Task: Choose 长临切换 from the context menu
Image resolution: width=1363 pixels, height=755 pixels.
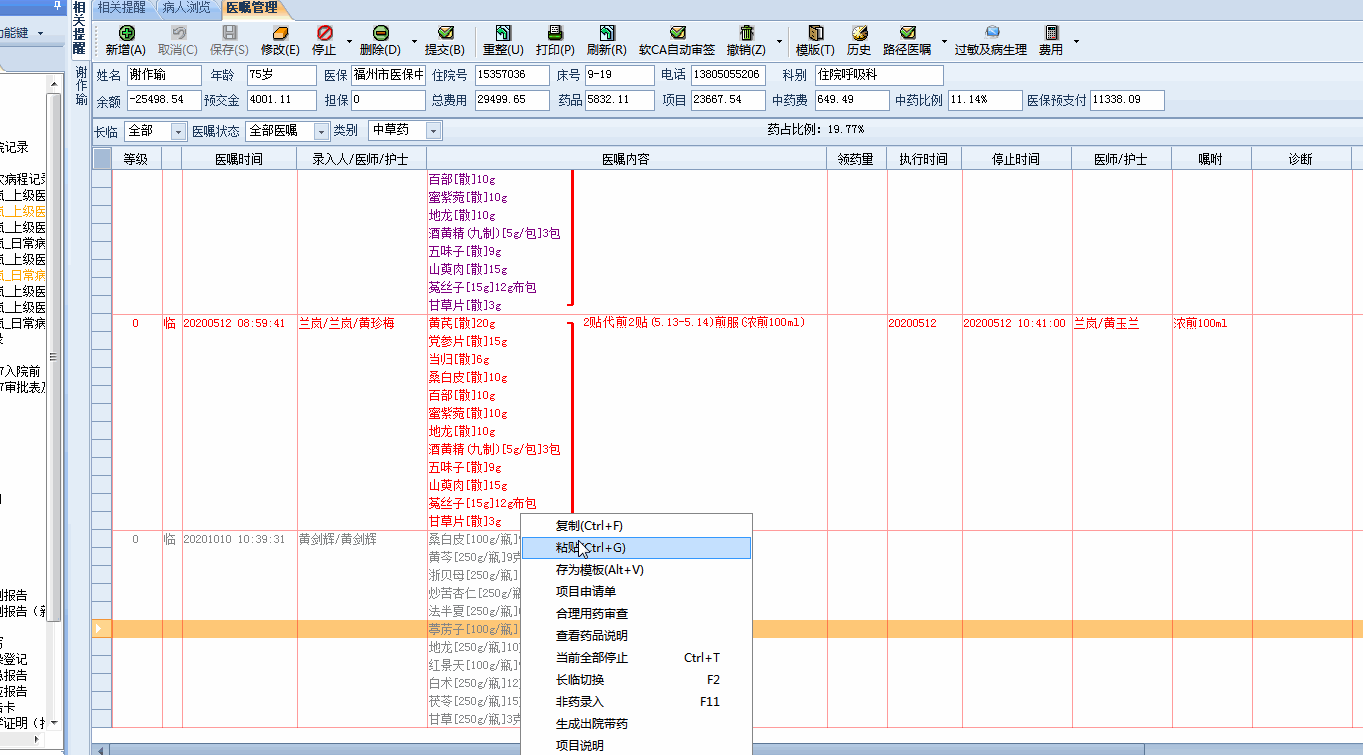Action: pos(636,680)
